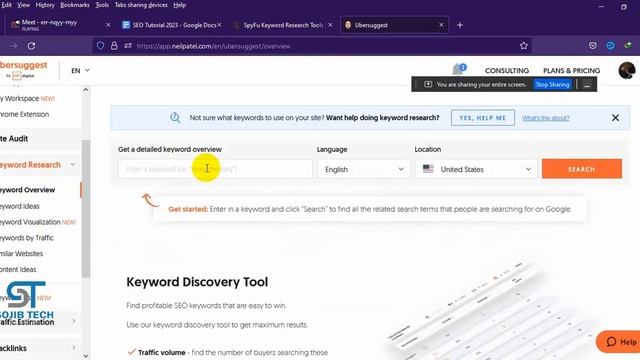Click the sidebar scroll down arrow
The width and height of the screenshot is (640, 360).
[86, 356]
